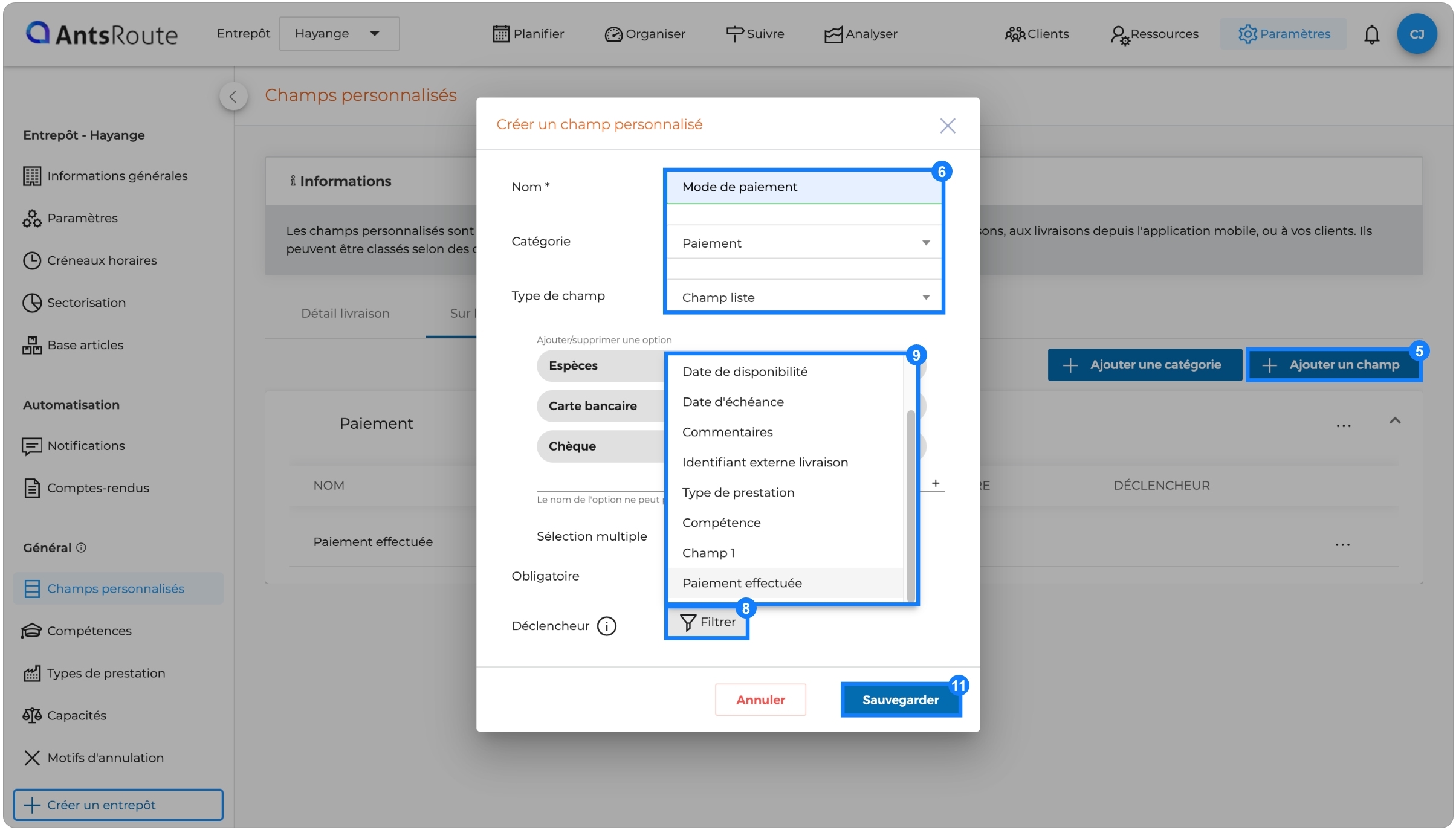This screenshot has height=830, width=1456.
Task: Click the Sectorisation pie icon
Action: pos(32,303)
